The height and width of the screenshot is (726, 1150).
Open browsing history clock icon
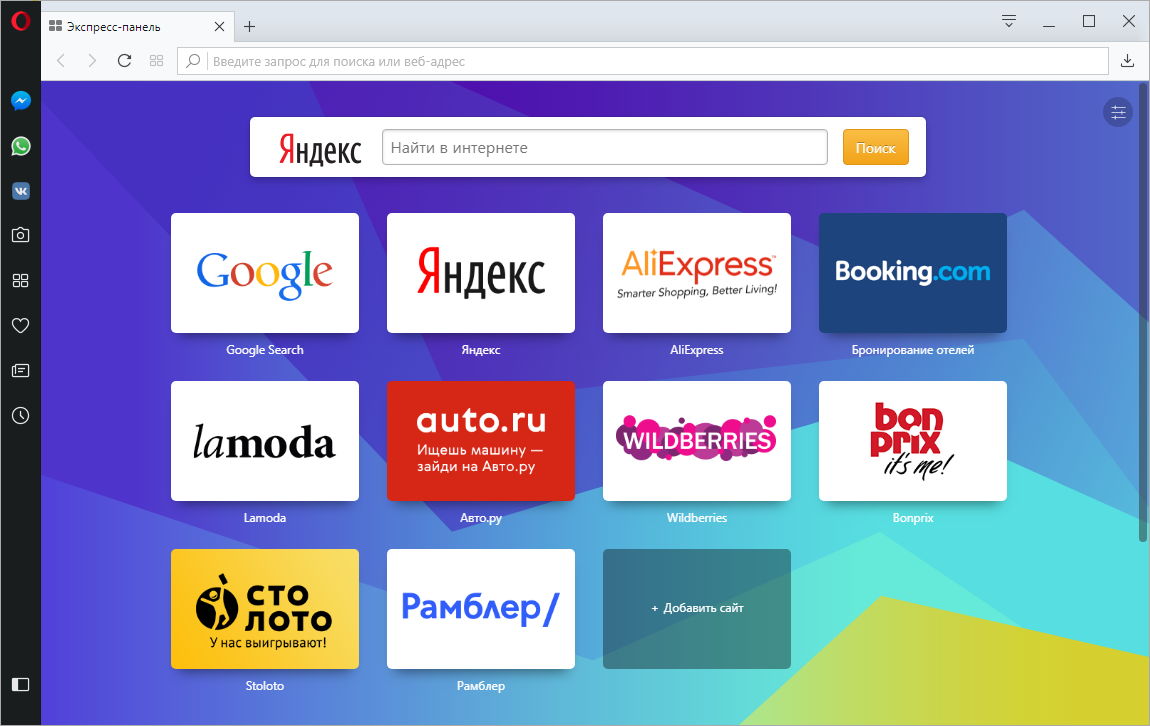coord(21,416)
